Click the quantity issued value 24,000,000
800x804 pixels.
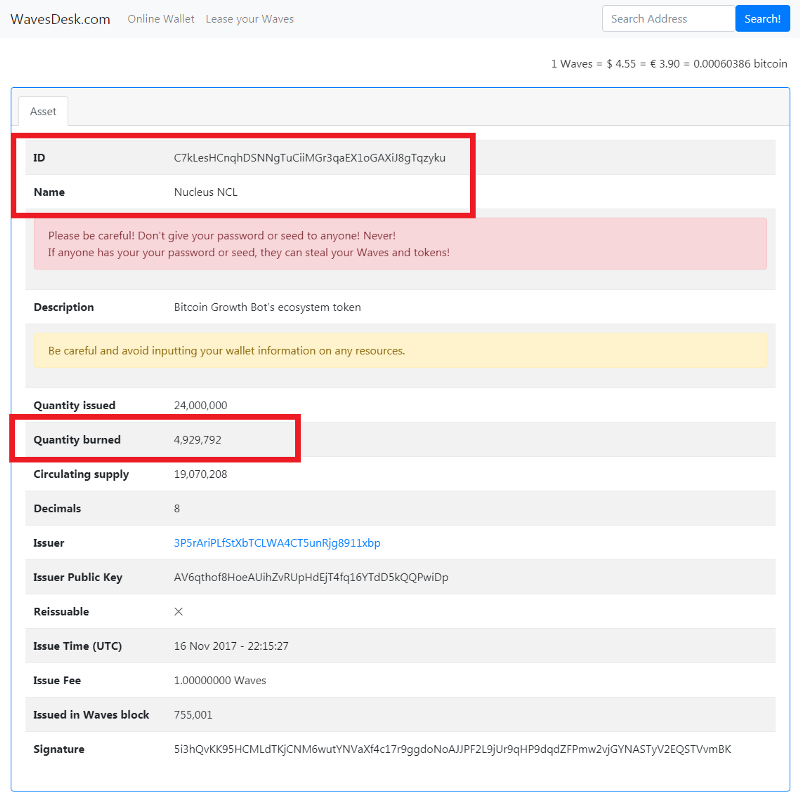(x=201, y=405)
